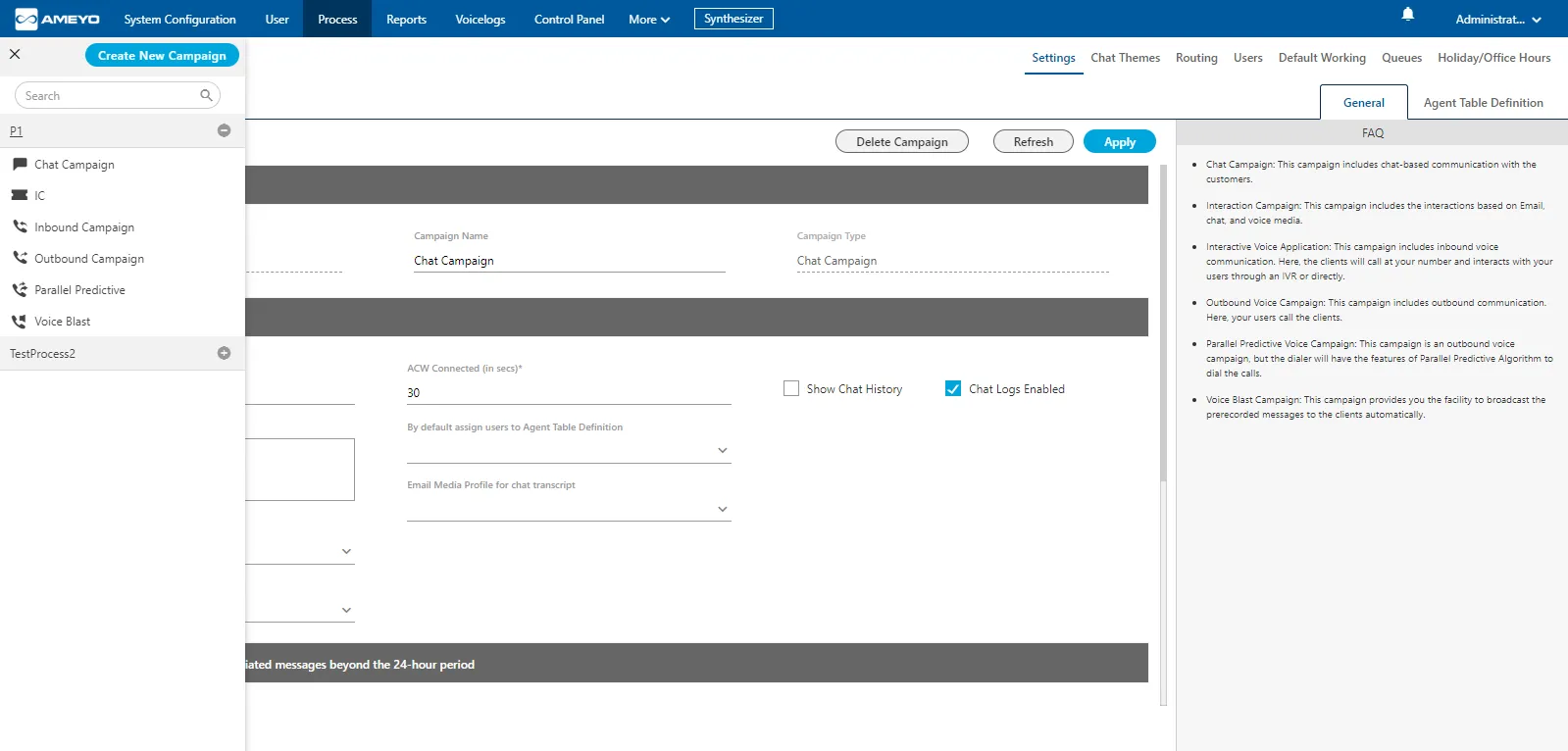Open Holiday/Office Hours tab
Viewport: 1568px width, 751px height.
[1493, 58]
